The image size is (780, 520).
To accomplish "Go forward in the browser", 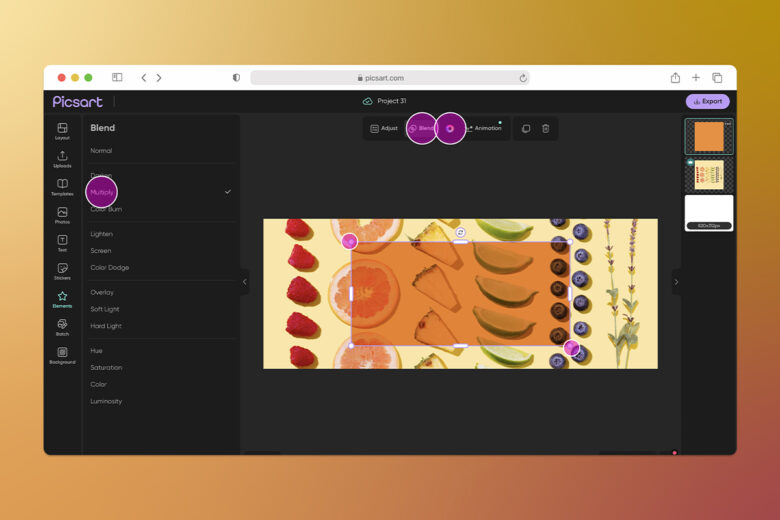I will [x=159, y=78].
